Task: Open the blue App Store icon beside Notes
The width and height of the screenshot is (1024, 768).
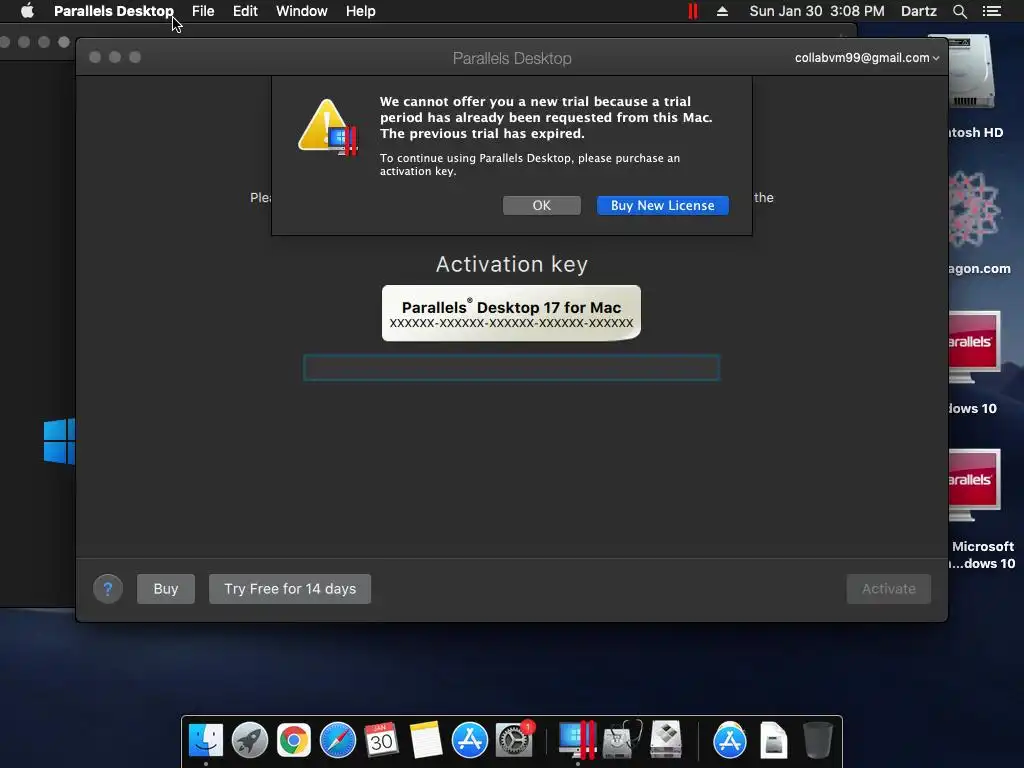Action: (470, 740)
